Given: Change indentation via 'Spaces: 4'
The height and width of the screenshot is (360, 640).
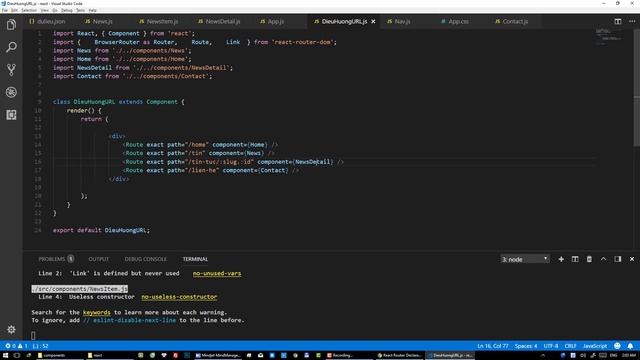Looking at the screenshot, I should point(526,346).
